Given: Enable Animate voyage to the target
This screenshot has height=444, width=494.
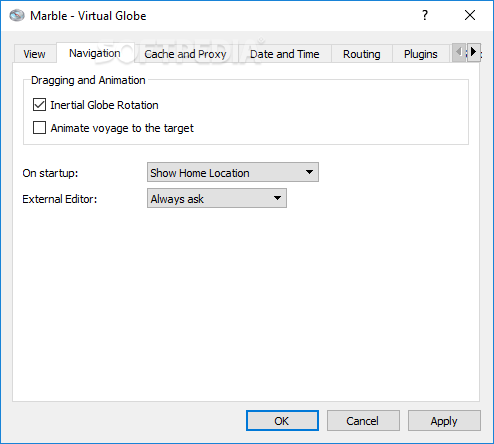Looking at the screenshot, I should 39,128.
